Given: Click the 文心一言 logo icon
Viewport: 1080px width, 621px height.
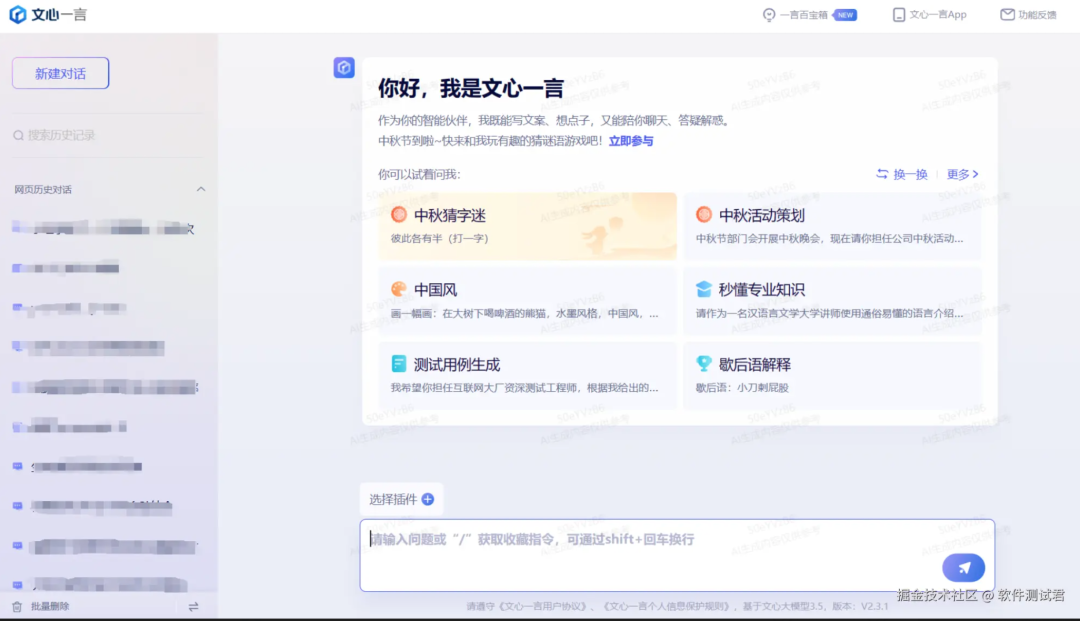Looking at the screenshot, I should (x=17, y=14).
